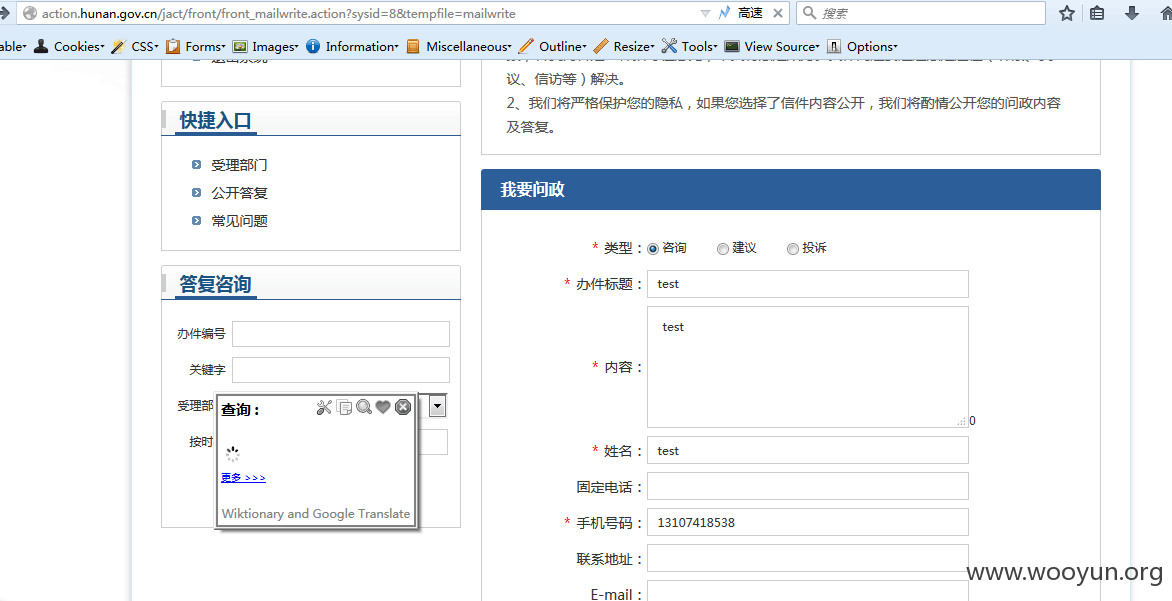Open the 受理部门 quick link
This screenshot has width=1172, height=601.
click(239, 164)
